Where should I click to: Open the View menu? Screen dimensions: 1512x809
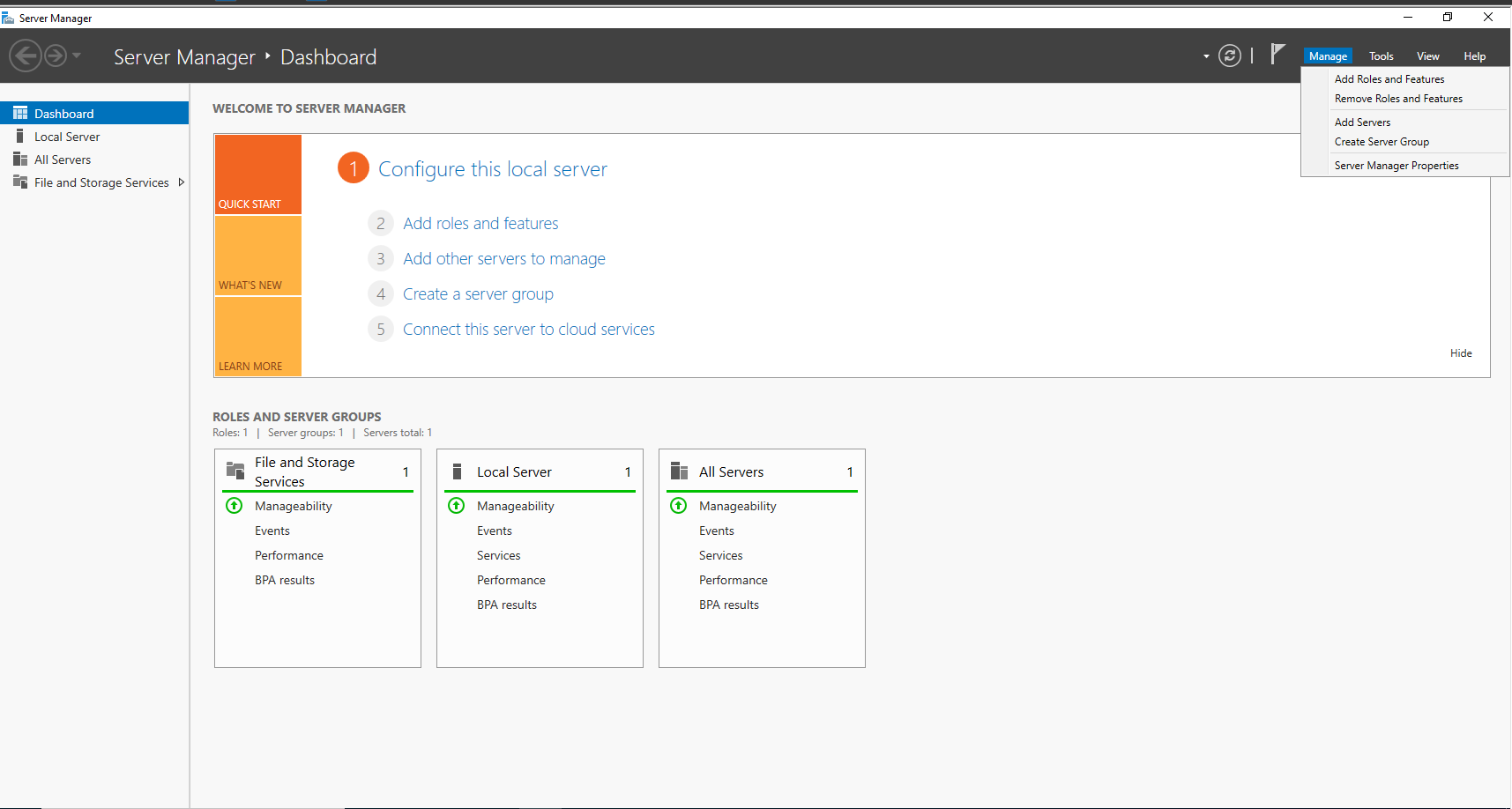tap(1428, 56)
